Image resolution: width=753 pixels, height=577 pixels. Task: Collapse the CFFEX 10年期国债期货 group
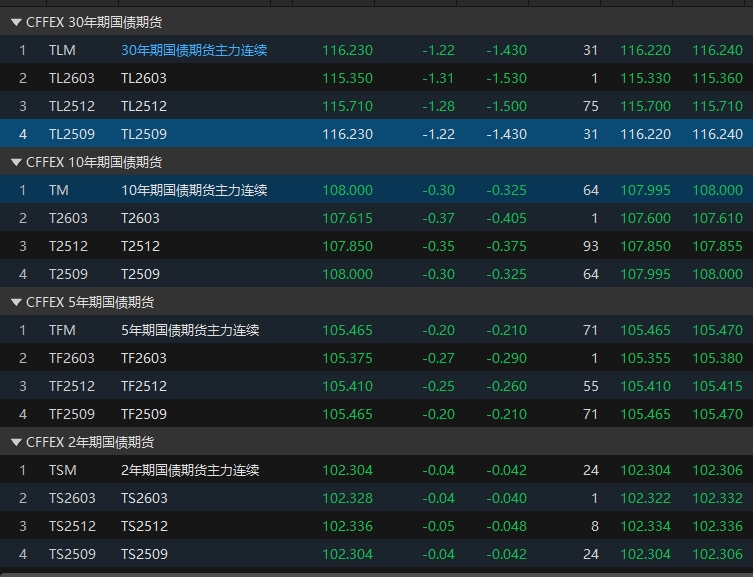[x=16, y=162]
